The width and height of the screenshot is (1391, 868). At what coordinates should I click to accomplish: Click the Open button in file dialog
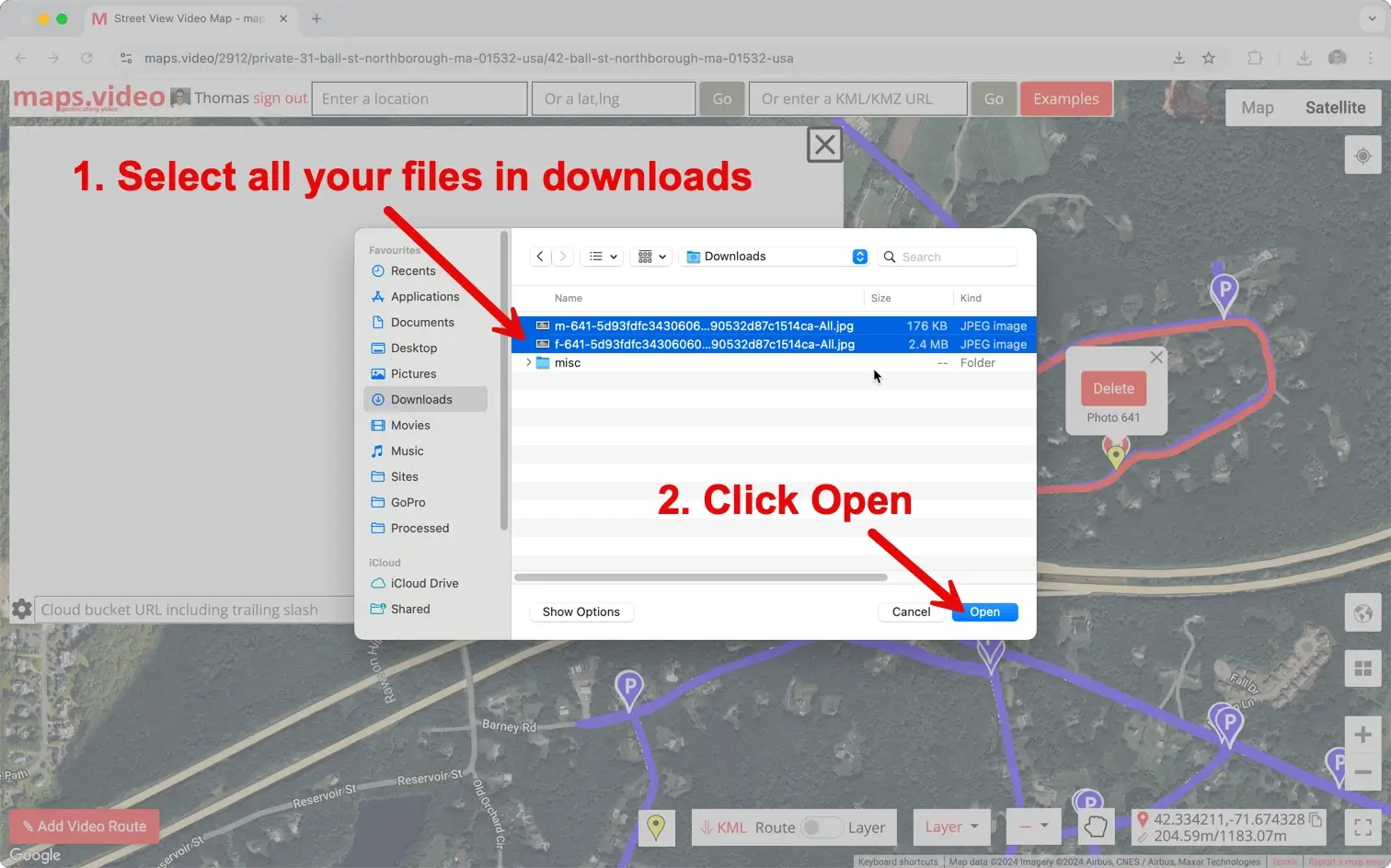[x=984, y=611]
